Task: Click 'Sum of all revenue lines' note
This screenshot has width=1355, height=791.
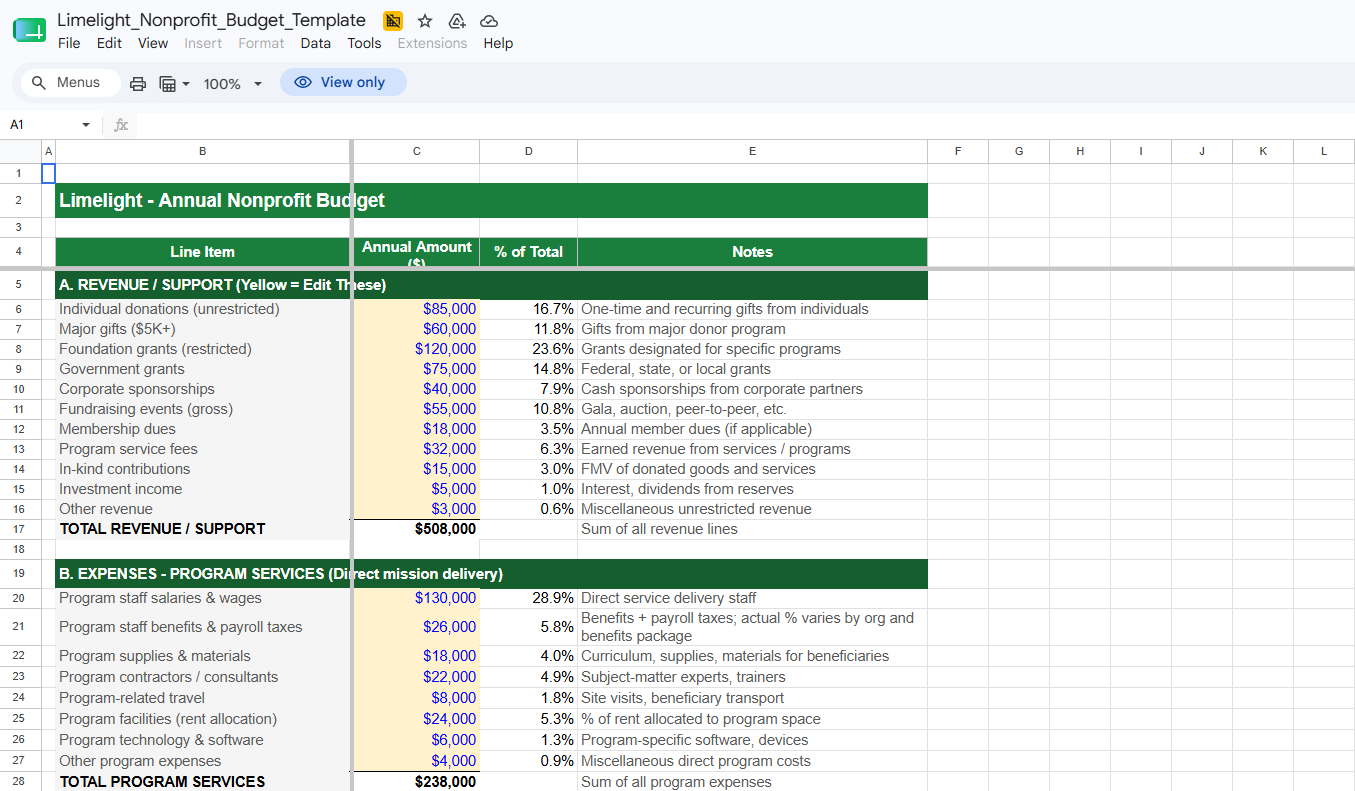Action: coord(752,529)
